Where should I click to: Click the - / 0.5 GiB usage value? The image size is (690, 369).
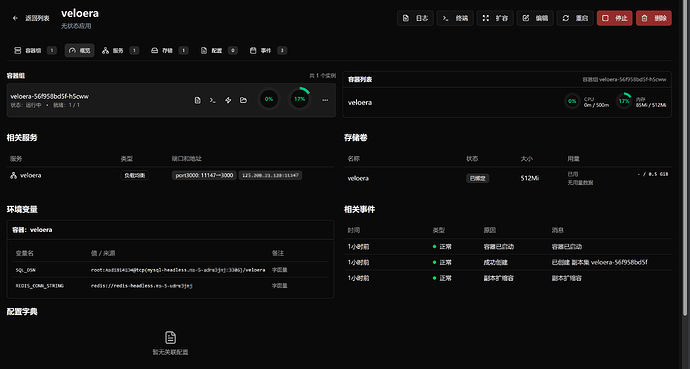653,174
